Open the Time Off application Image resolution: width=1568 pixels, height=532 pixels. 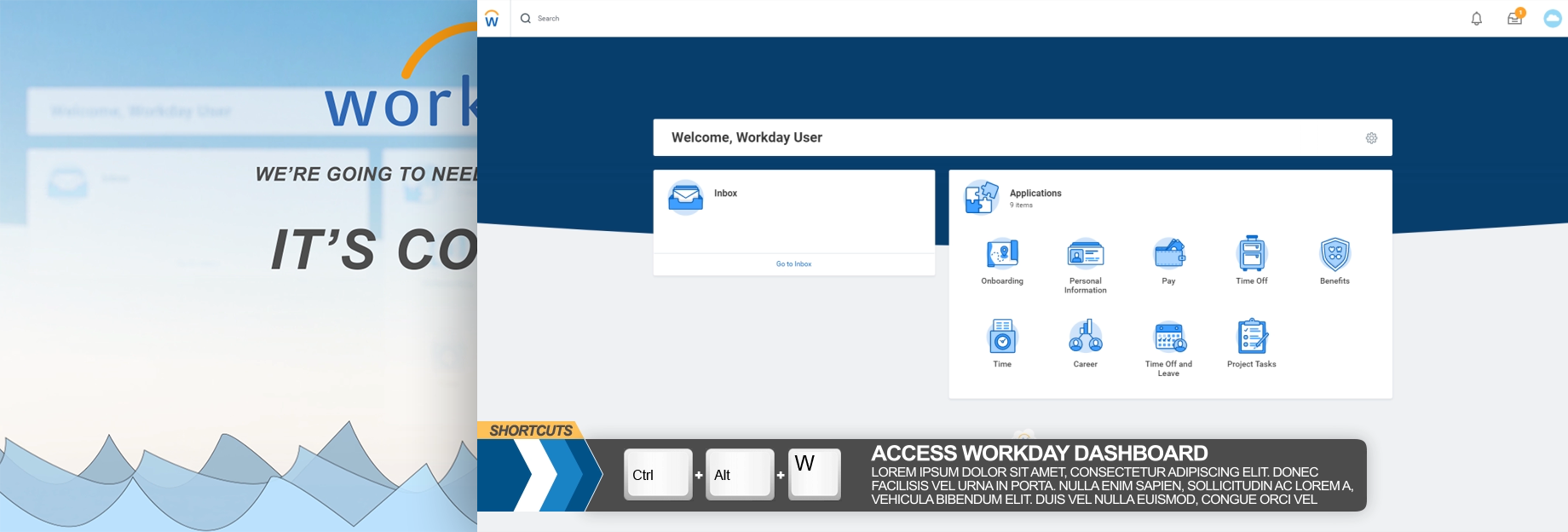click(1252, 261)
